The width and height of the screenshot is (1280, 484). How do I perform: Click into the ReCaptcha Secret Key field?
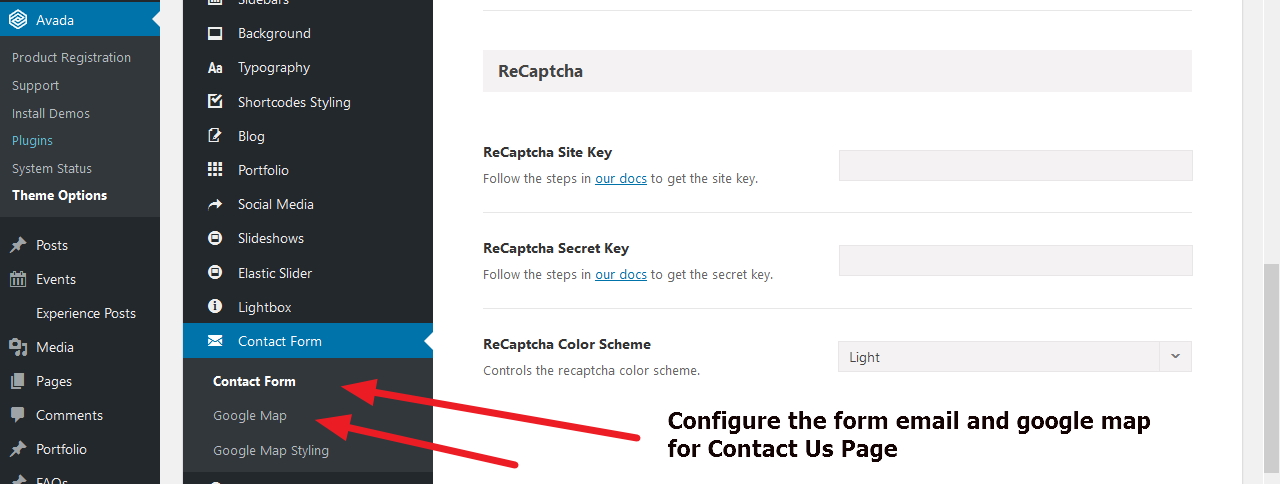click(x=1015, y=260)
